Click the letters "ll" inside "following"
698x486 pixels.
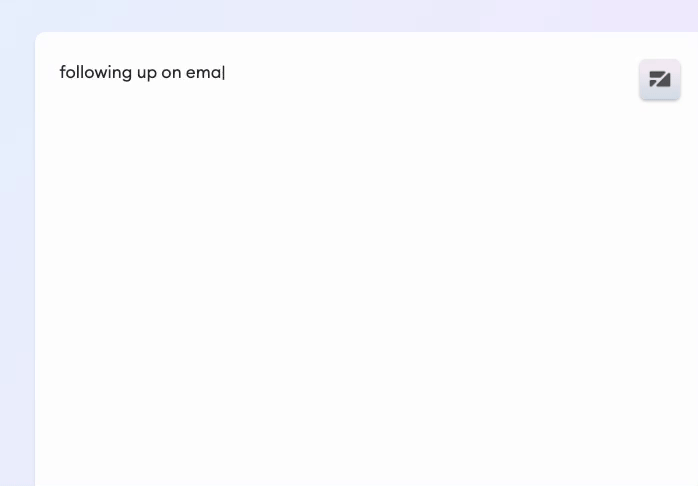click(x=79, y=72)
